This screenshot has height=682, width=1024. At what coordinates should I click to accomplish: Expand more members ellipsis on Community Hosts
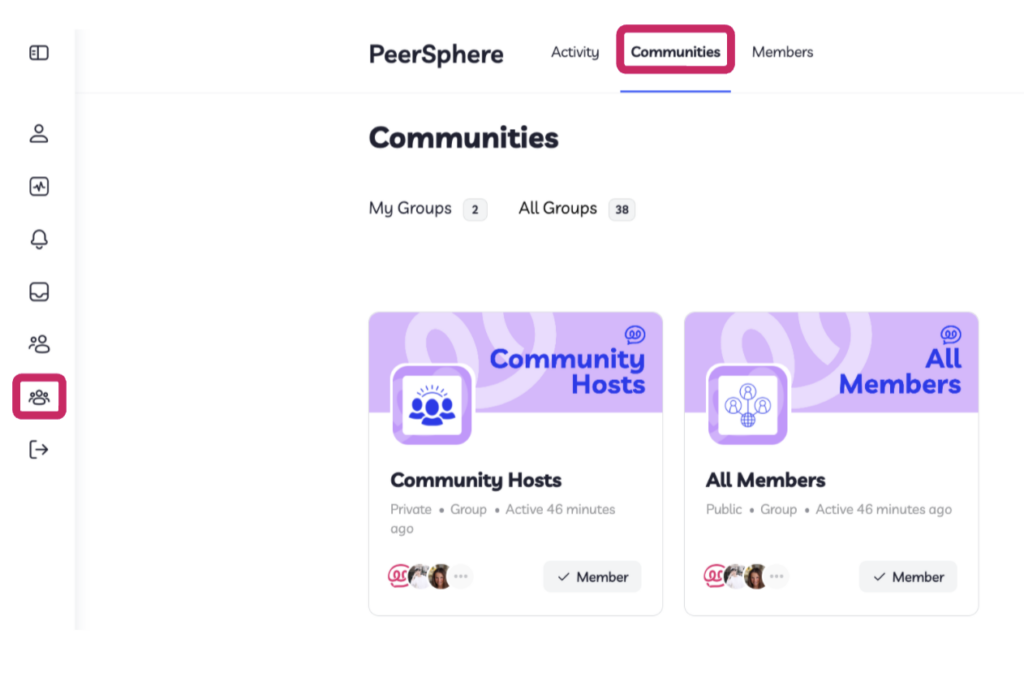click(461, 576)
